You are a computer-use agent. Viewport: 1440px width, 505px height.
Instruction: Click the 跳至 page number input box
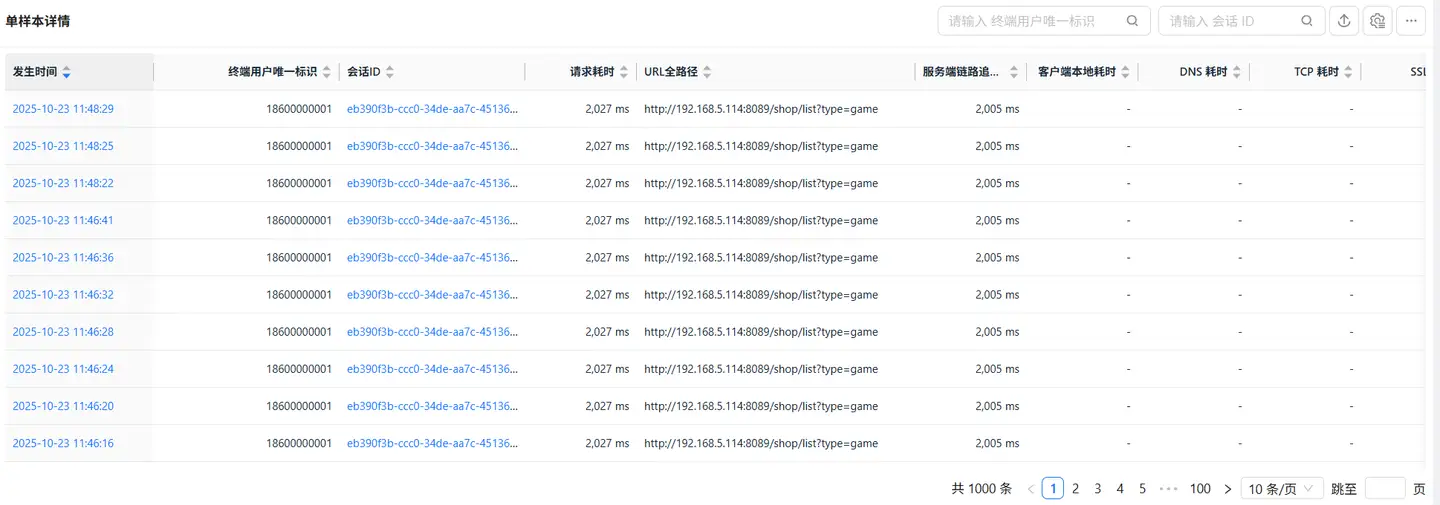1384,489
